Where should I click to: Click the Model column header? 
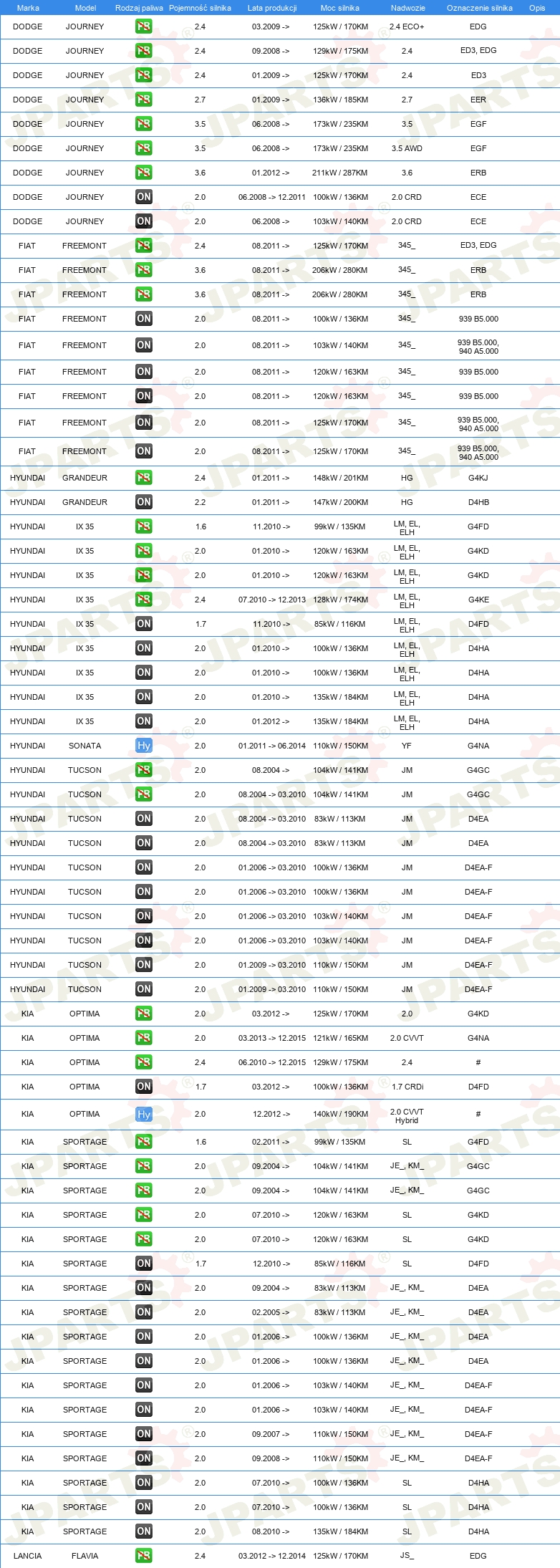[x=85, y=8]
